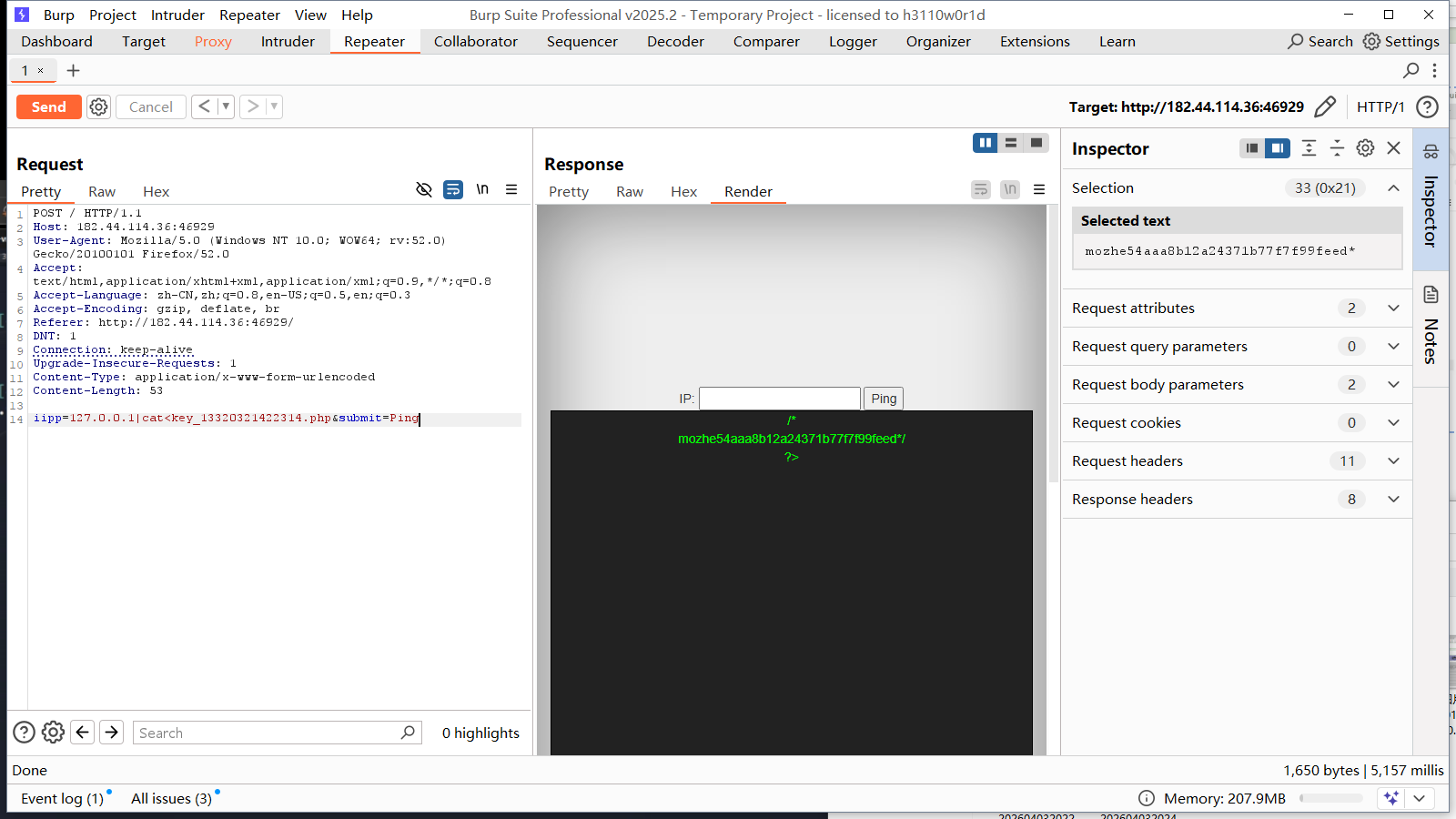The height and width of the screenshot is (819, 1456).
Task: Open the Repeater help question mark icon
Action: (1428, 106)
